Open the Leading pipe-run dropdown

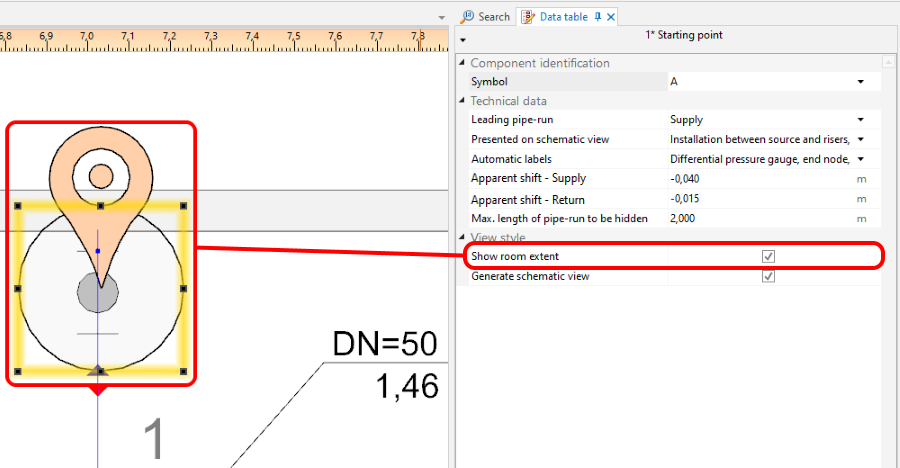pyautogui.click(x=860, y=120)
